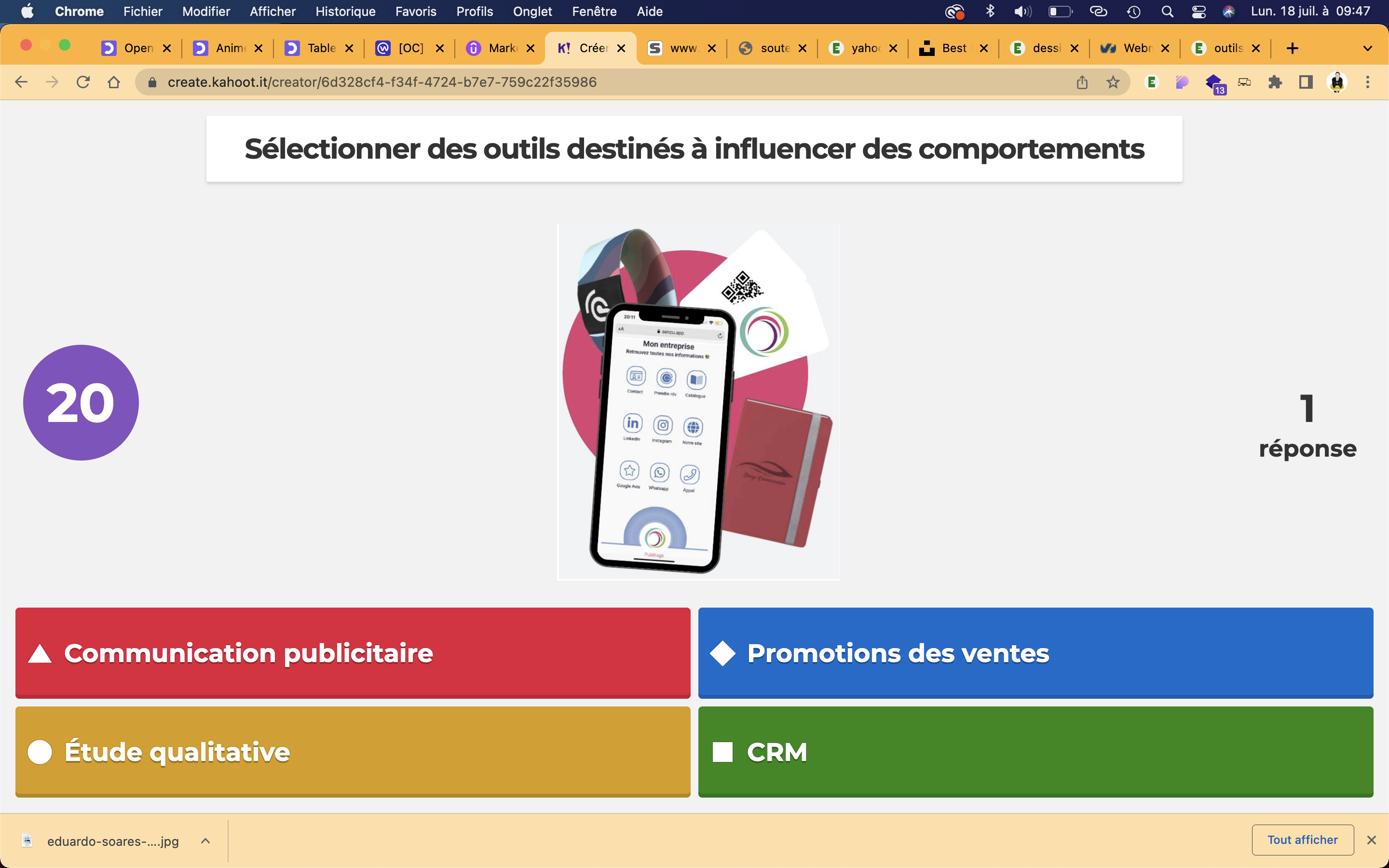Open a new tab with the plus icon
This screenshot has height=868, width=1389.
(x=1292, y=49)
